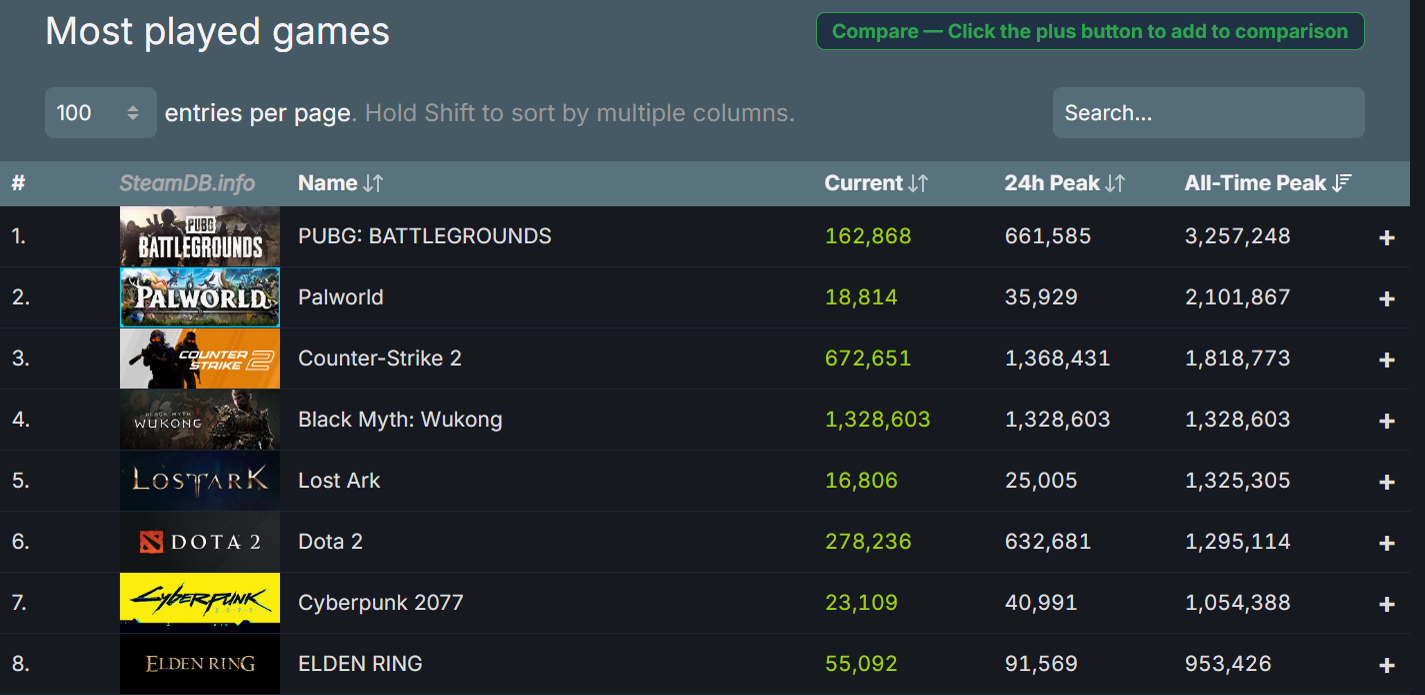The width and height of the screenshot is (1425, 695).
Task: Click the Most played games heading
Action: click(x=218, y=32)
